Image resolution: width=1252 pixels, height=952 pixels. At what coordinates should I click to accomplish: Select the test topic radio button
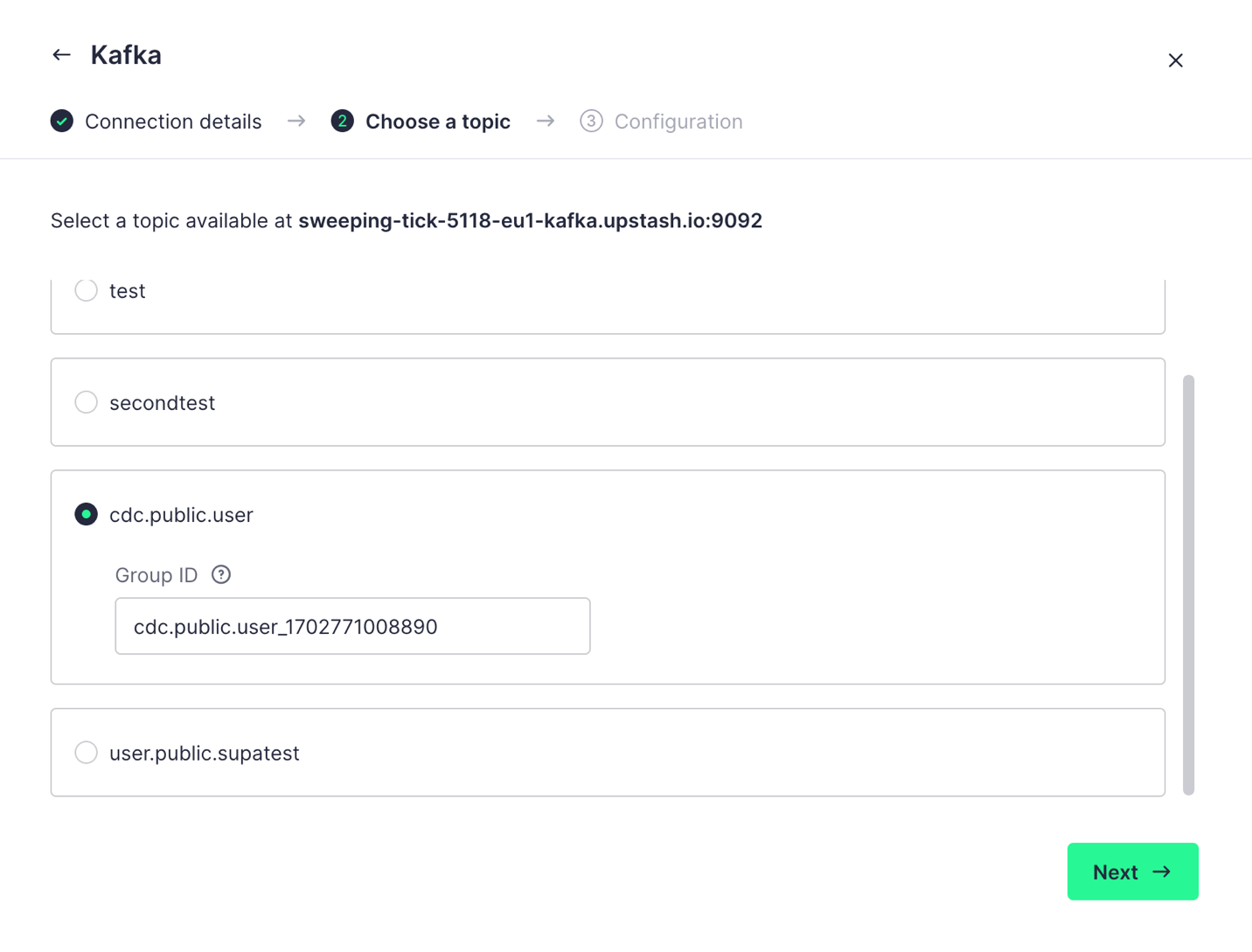(x=86, y=290)
